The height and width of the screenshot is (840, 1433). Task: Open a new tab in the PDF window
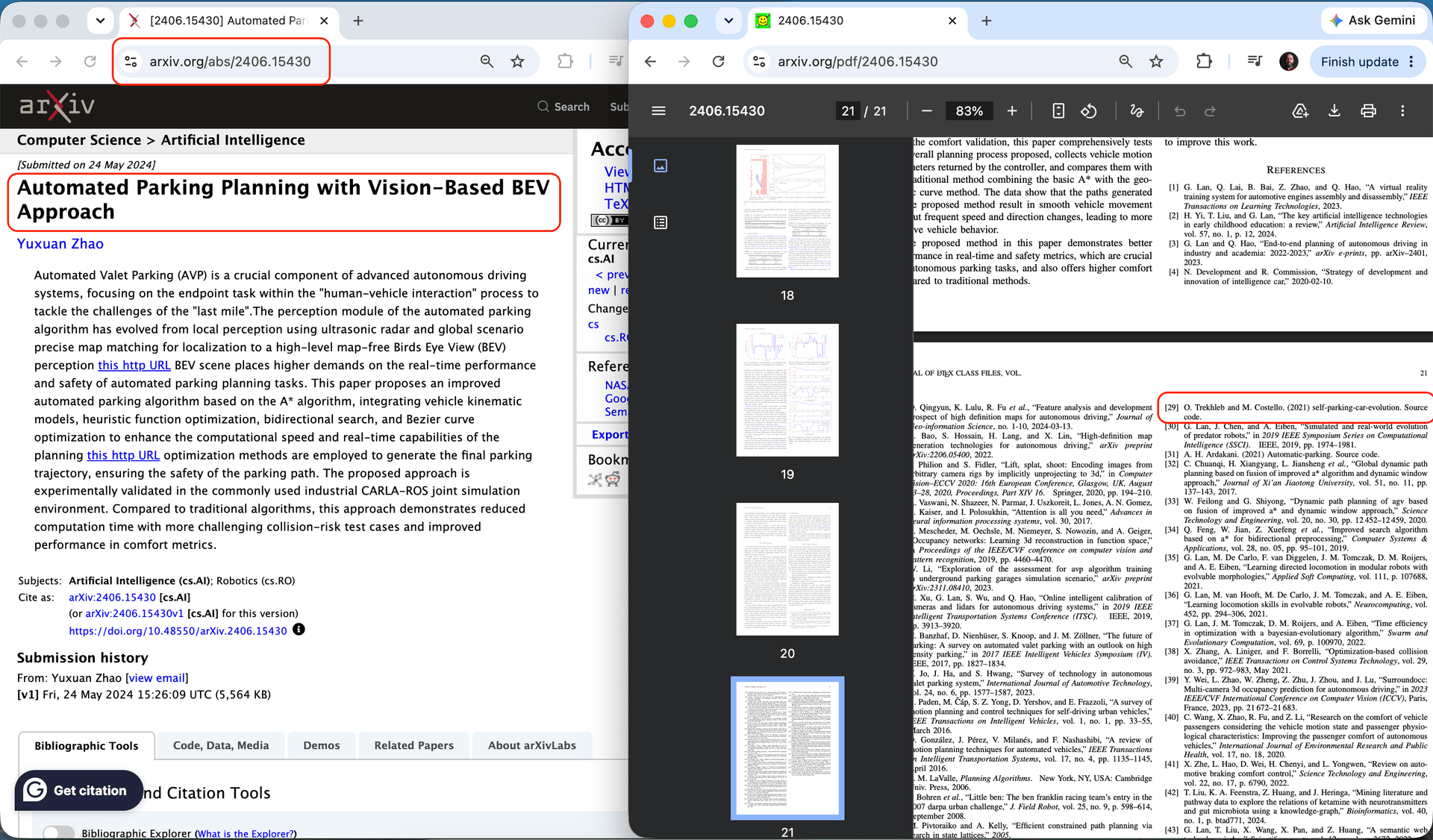[x=986, y=21]
